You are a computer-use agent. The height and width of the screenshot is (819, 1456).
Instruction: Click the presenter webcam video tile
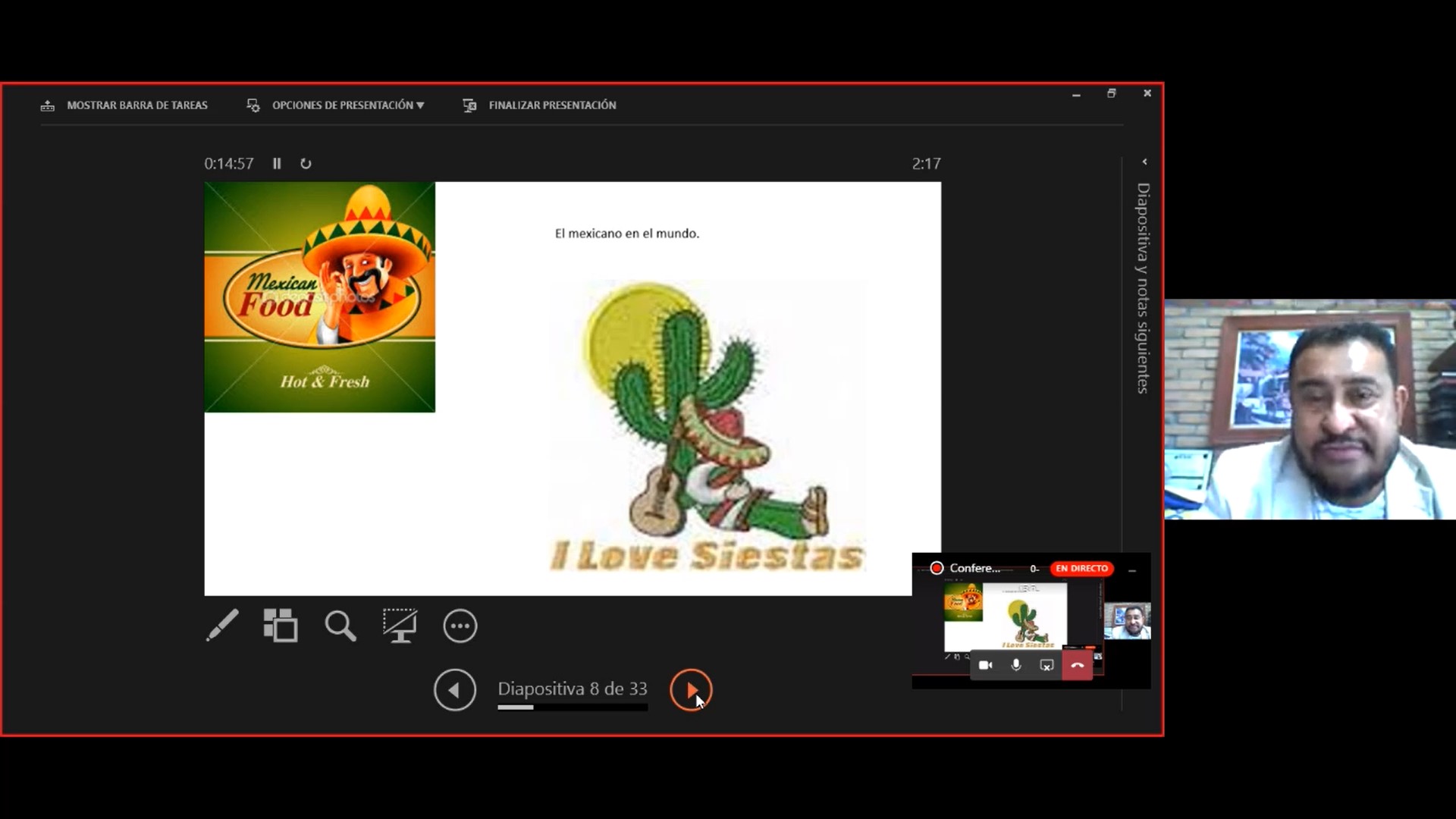(x=1310, y=409)
